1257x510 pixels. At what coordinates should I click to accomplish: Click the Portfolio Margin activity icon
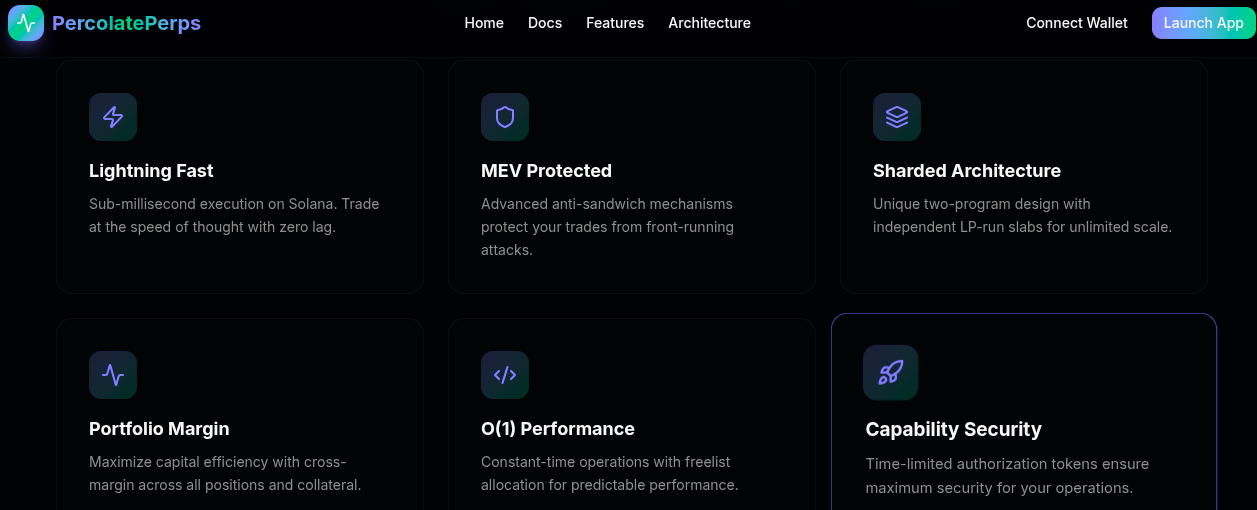click(113, 375)
